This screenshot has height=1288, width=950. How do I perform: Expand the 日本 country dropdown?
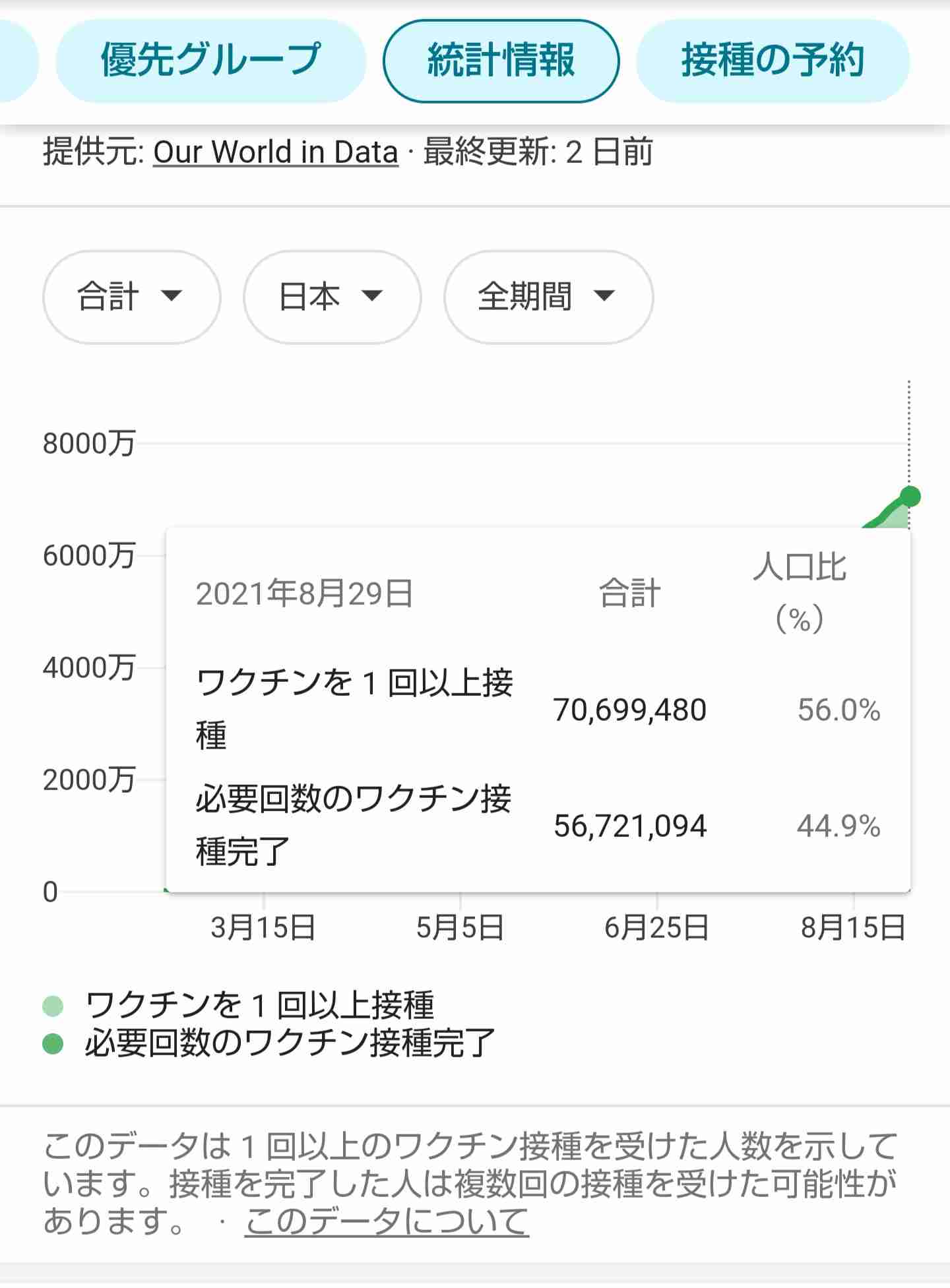point(332,297)
